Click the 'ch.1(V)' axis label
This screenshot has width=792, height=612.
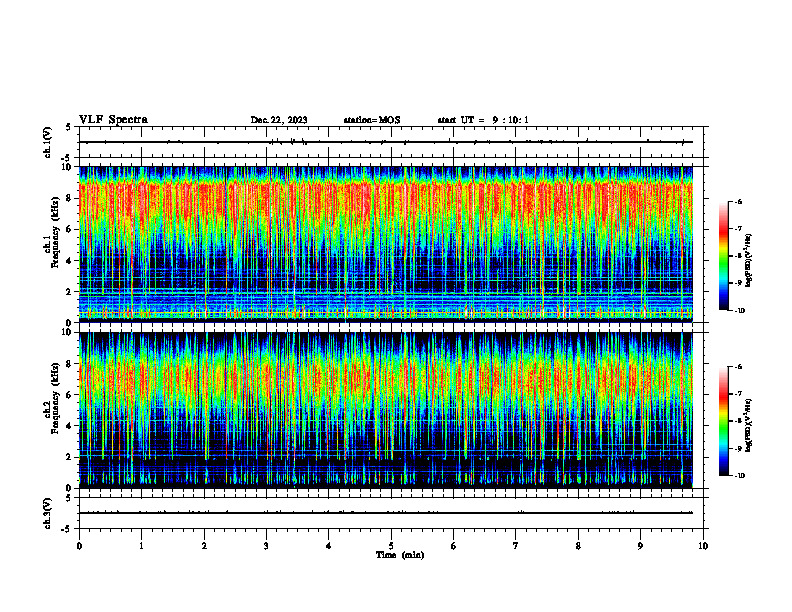point(47,142)
